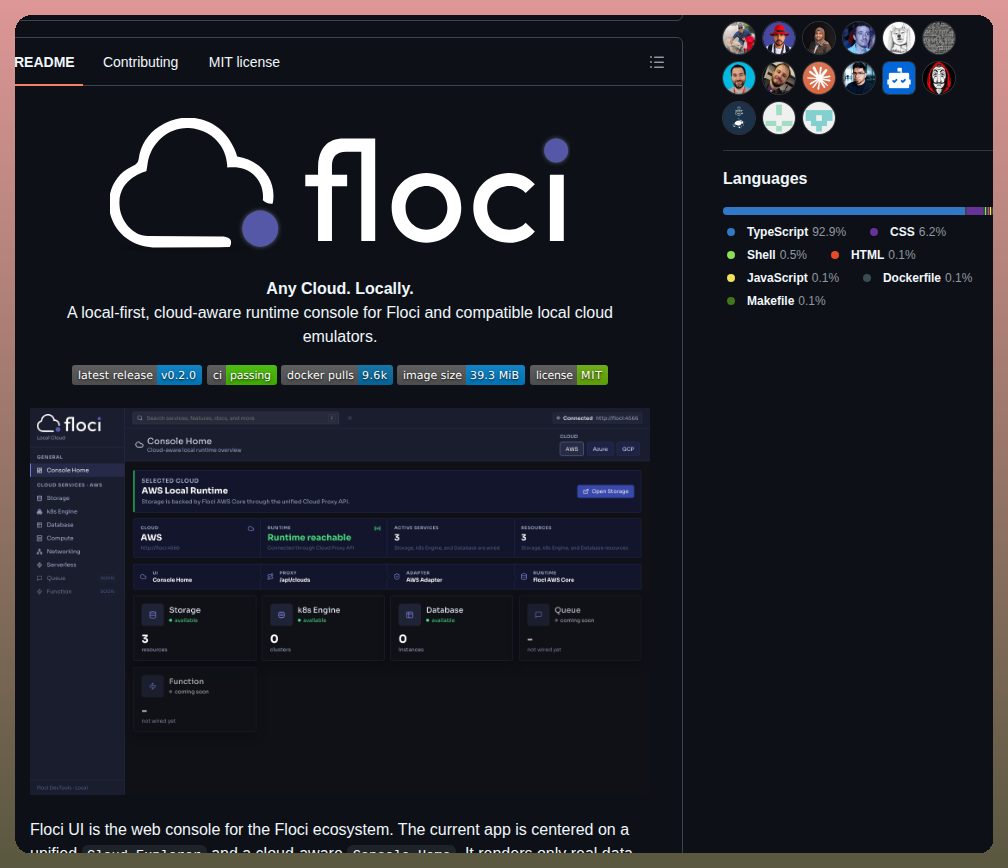
Task: Open the README outline list icon
Action: 656,62
